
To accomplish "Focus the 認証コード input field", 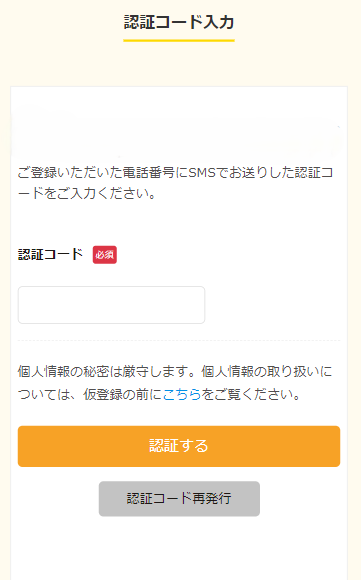I will tap(111, 305).
